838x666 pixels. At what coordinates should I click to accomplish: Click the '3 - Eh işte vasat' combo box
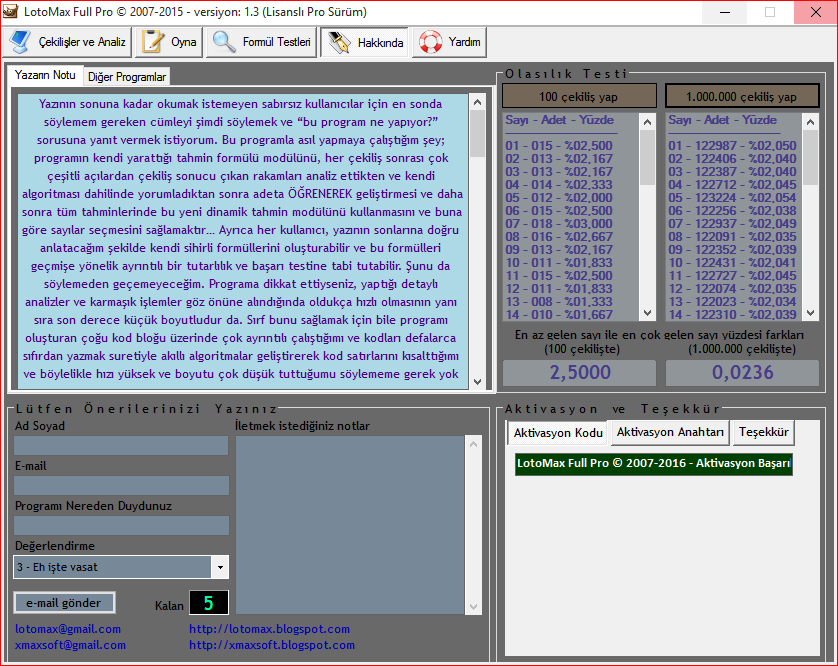pos(121,568)
